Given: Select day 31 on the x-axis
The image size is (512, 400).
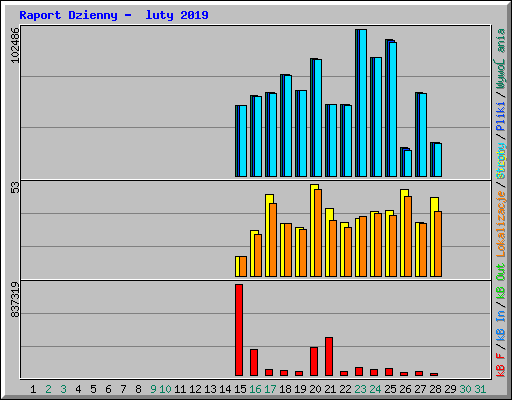Looking at the screenshot, I should [x=480, y=389].
